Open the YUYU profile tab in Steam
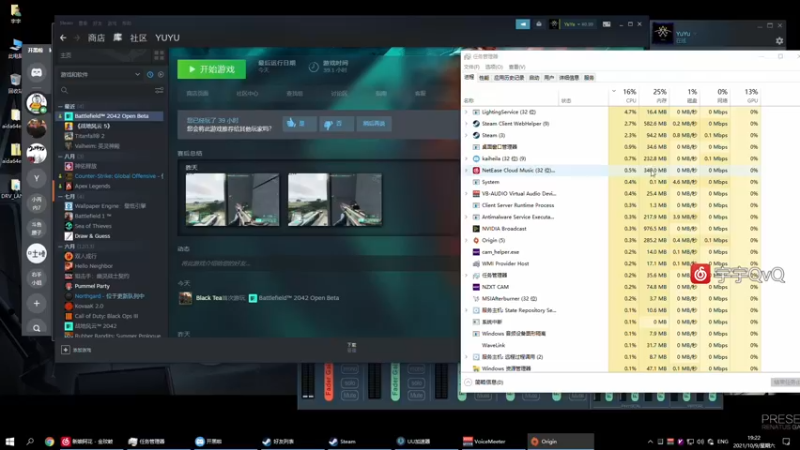This screenshot has width=800, height=450. [x=167, y=38]
